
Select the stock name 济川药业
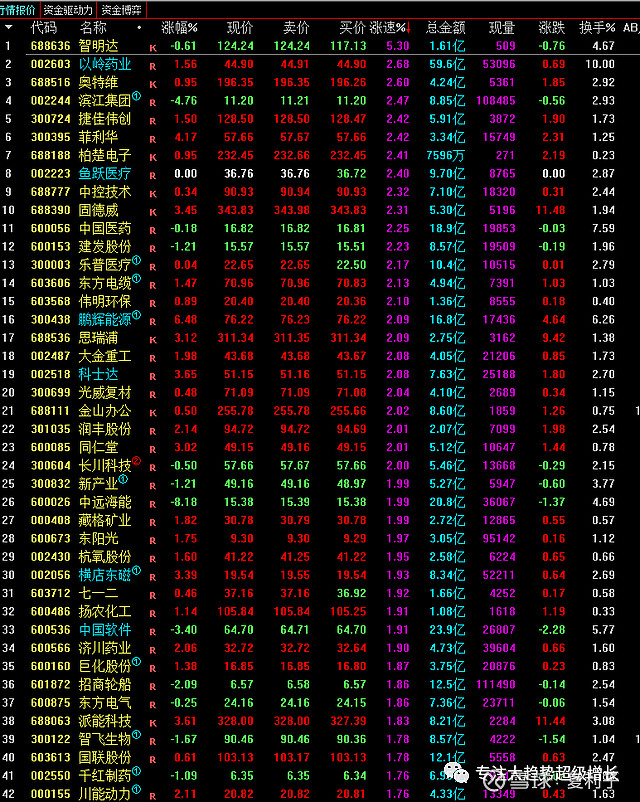tap(105, 648)
